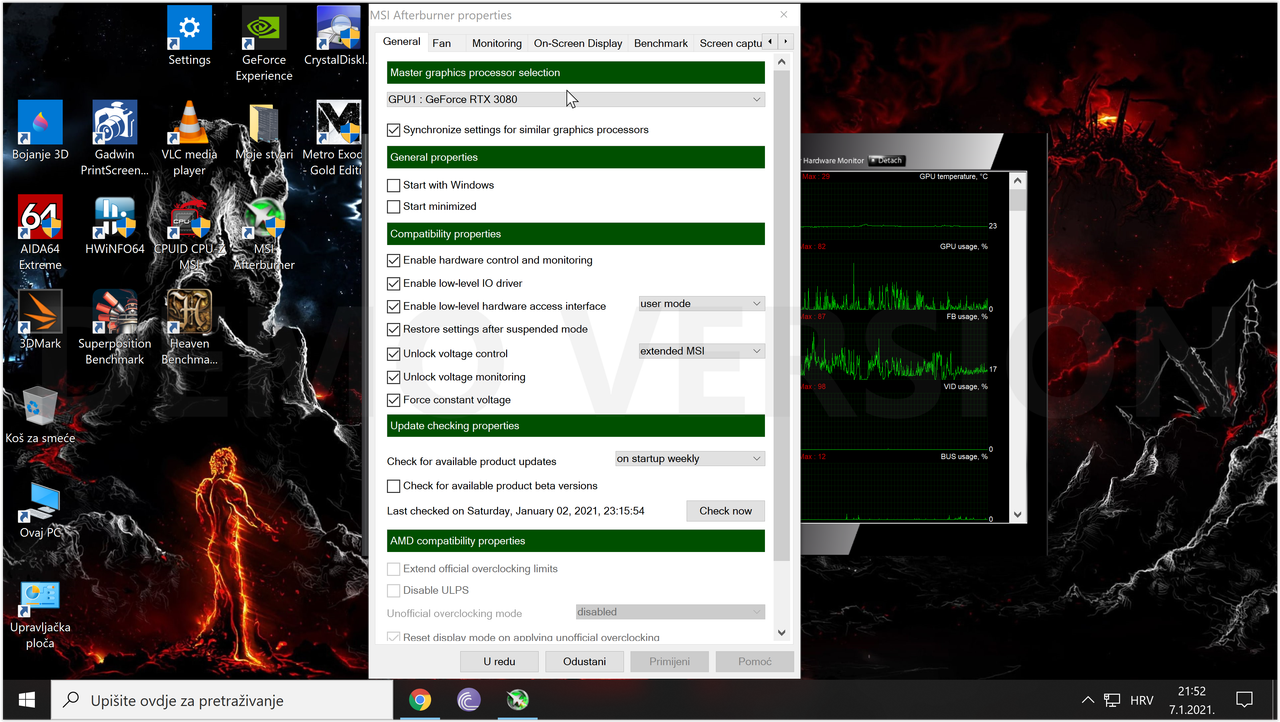The image size is (1280, 722).
Task: Click the Windows search box
Action: click(x=221, y=700)
